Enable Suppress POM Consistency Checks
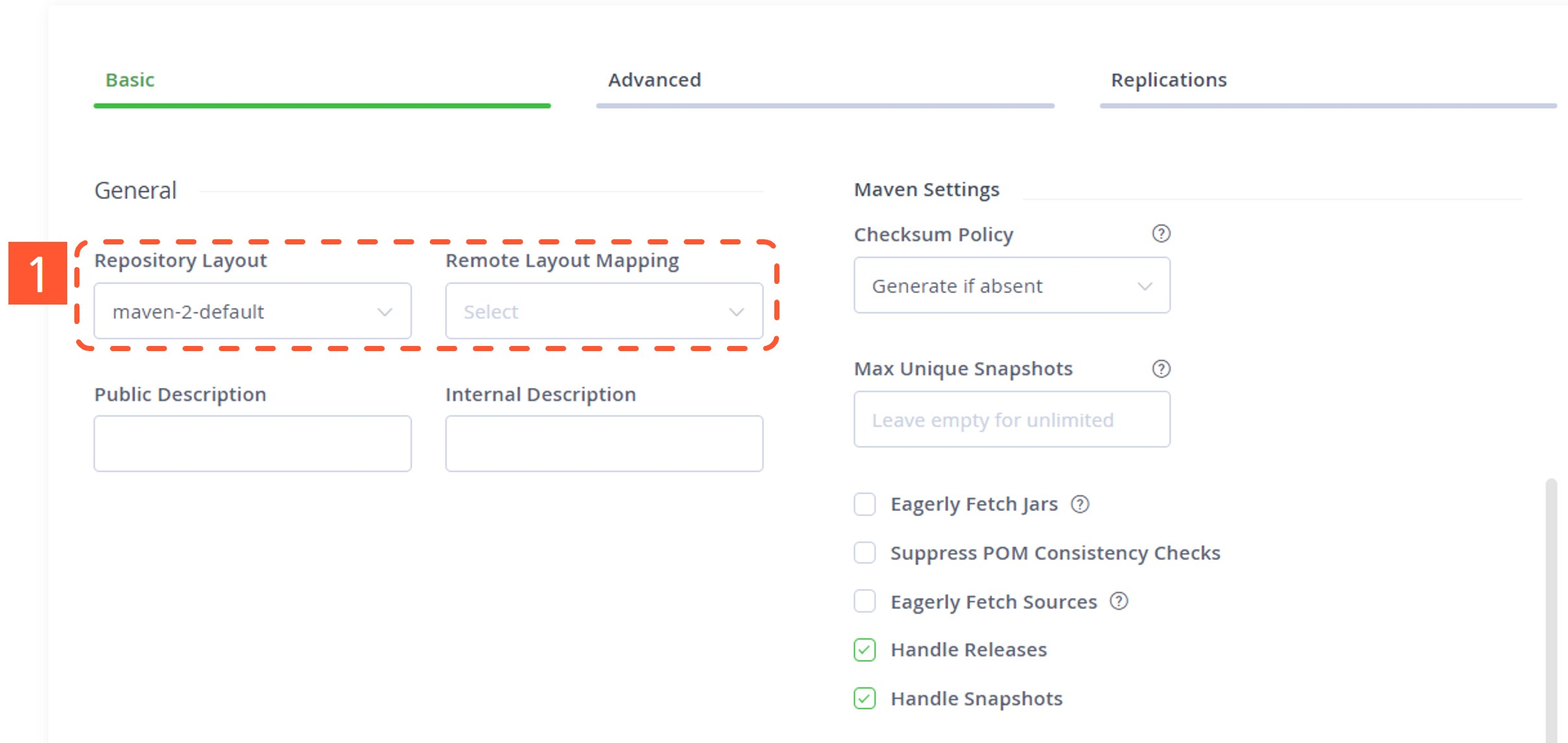 tap(865, 553)
